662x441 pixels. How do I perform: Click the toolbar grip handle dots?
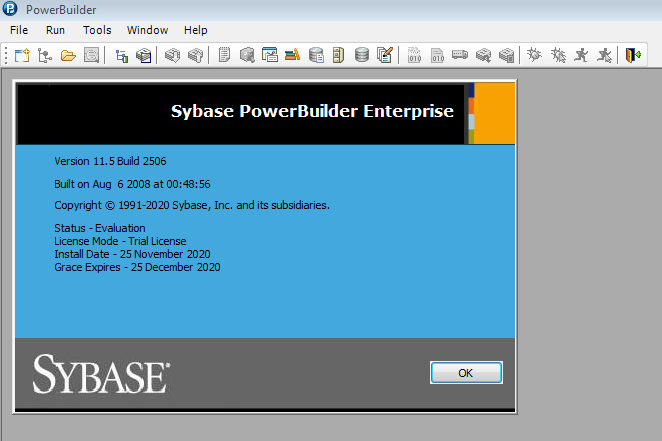pyautogui.click(x=6, y=55)
